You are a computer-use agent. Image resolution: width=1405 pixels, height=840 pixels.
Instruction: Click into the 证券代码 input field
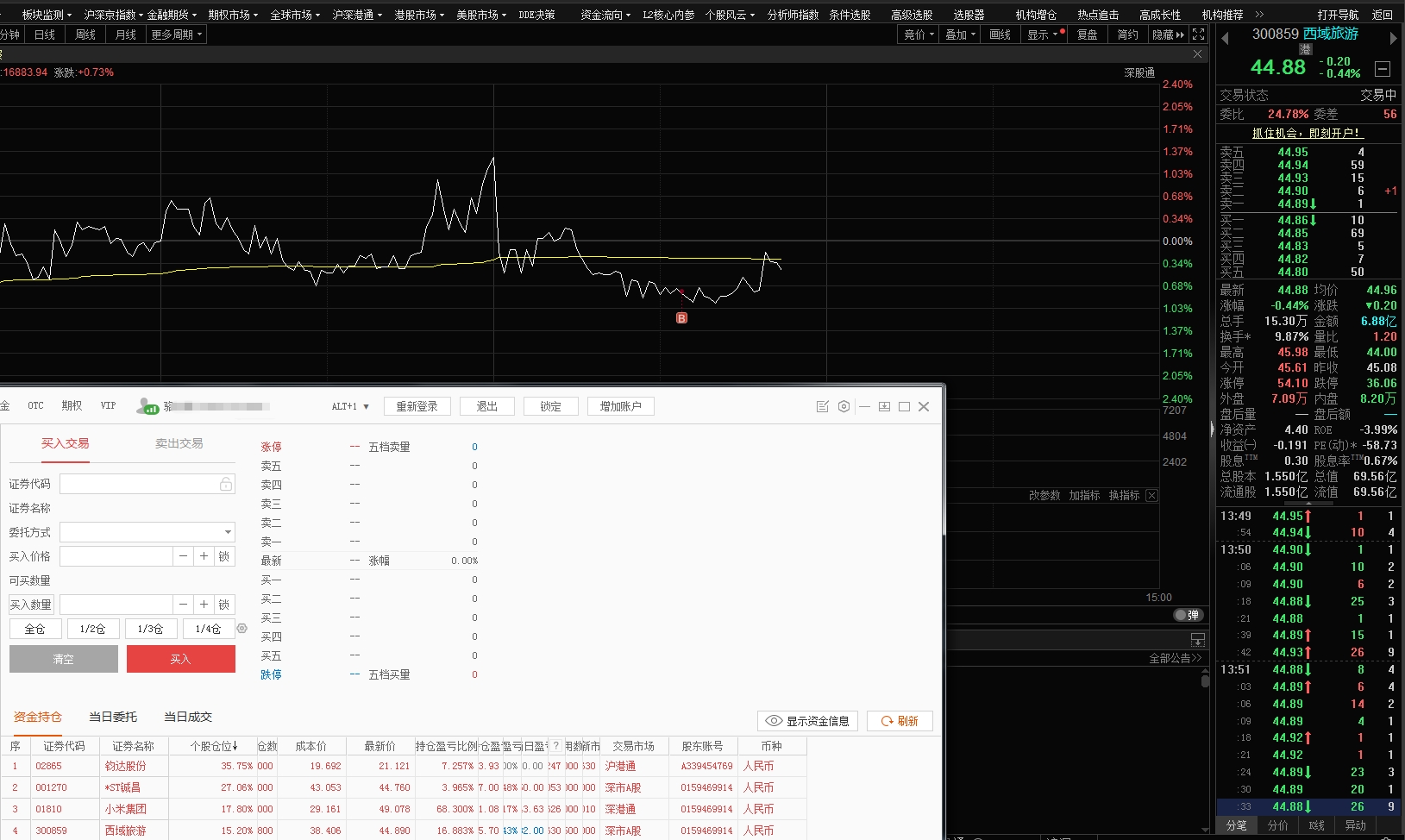click(138, 484)
